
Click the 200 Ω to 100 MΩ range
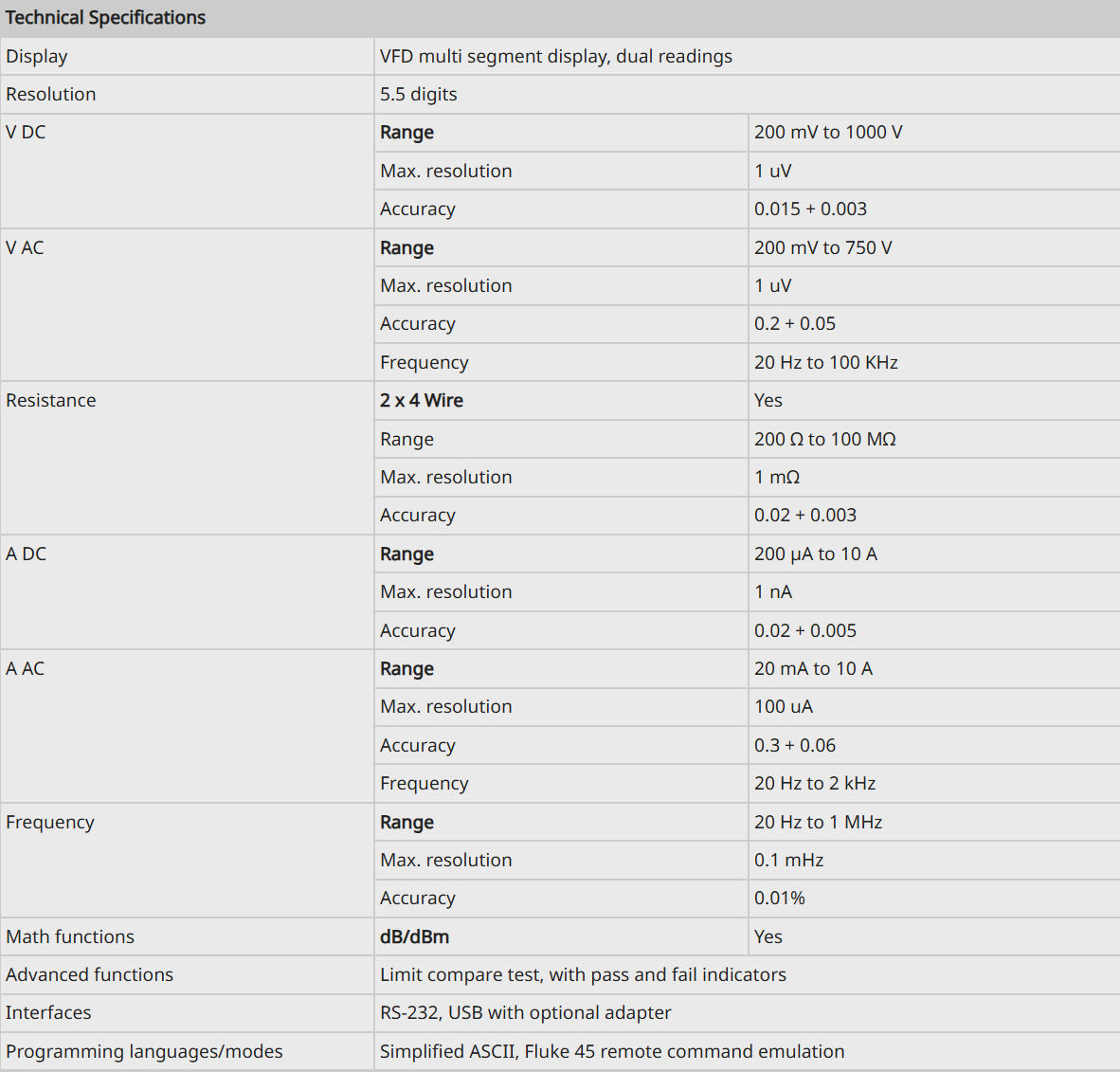click(x=825, y=439)
